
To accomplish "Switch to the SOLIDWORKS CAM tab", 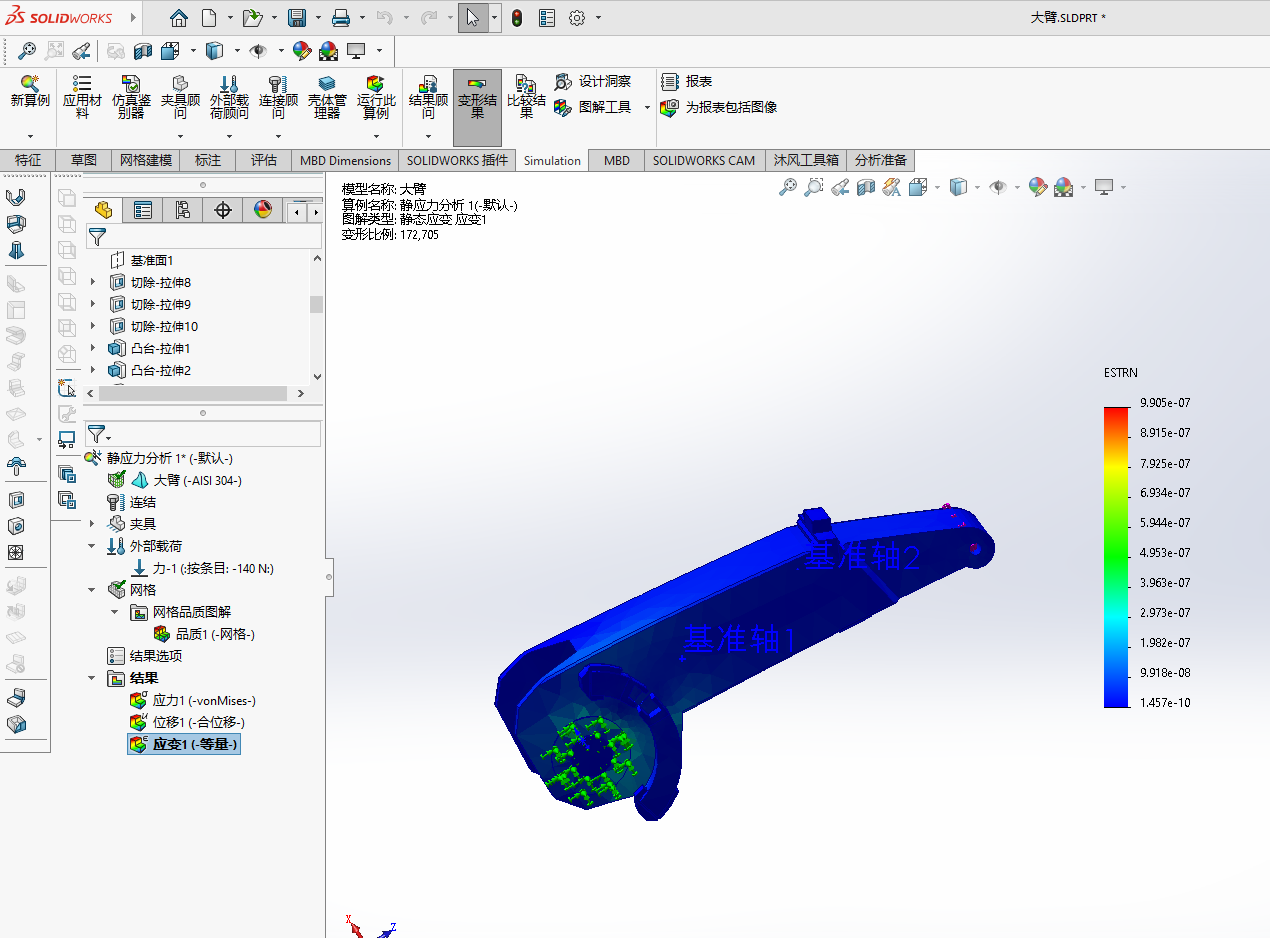I will pyautogui.click(x=704, y=160).
